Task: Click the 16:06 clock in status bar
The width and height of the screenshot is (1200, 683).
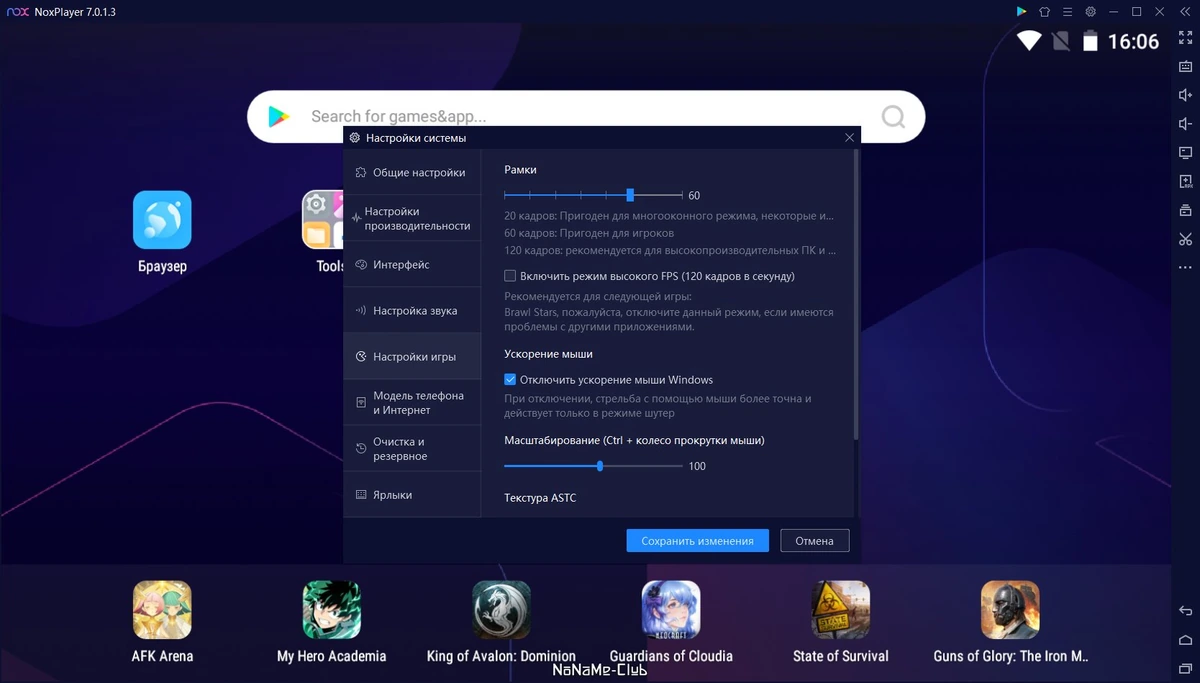Action: tap(1133, 41)
